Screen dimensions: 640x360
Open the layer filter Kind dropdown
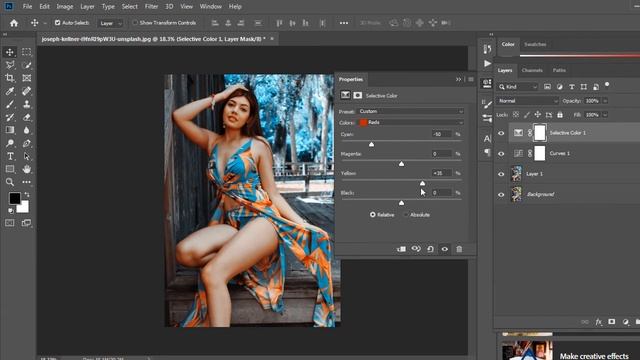point(518,87)
